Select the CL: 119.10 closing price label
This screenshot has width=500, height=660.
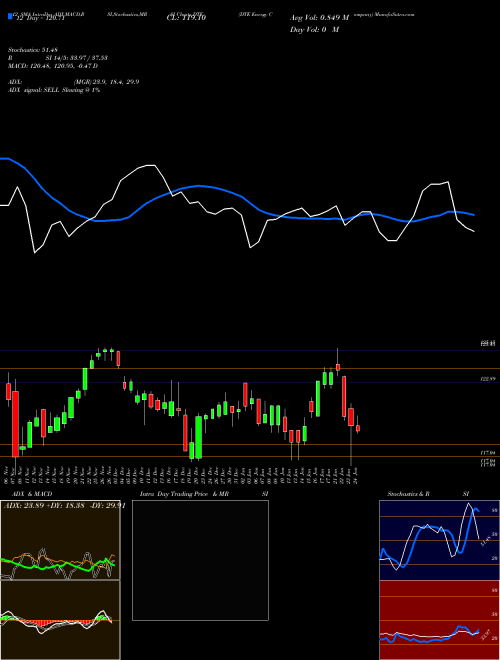tap(185, 18)
